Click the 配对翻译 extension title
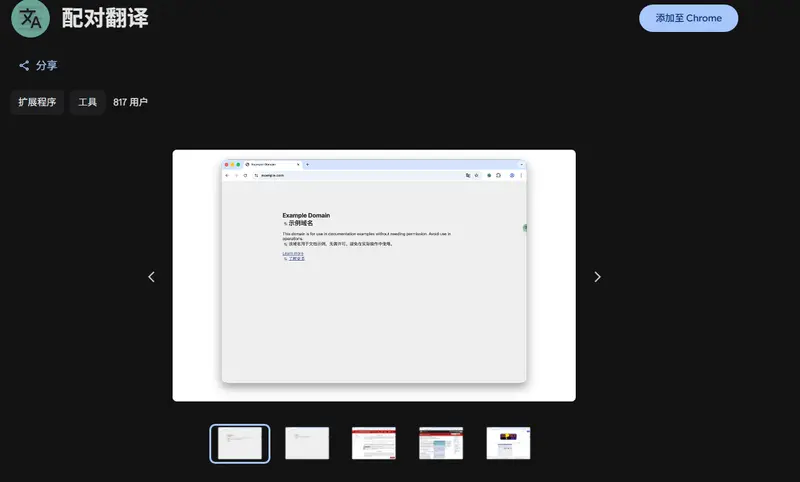 tap(105, 18)
